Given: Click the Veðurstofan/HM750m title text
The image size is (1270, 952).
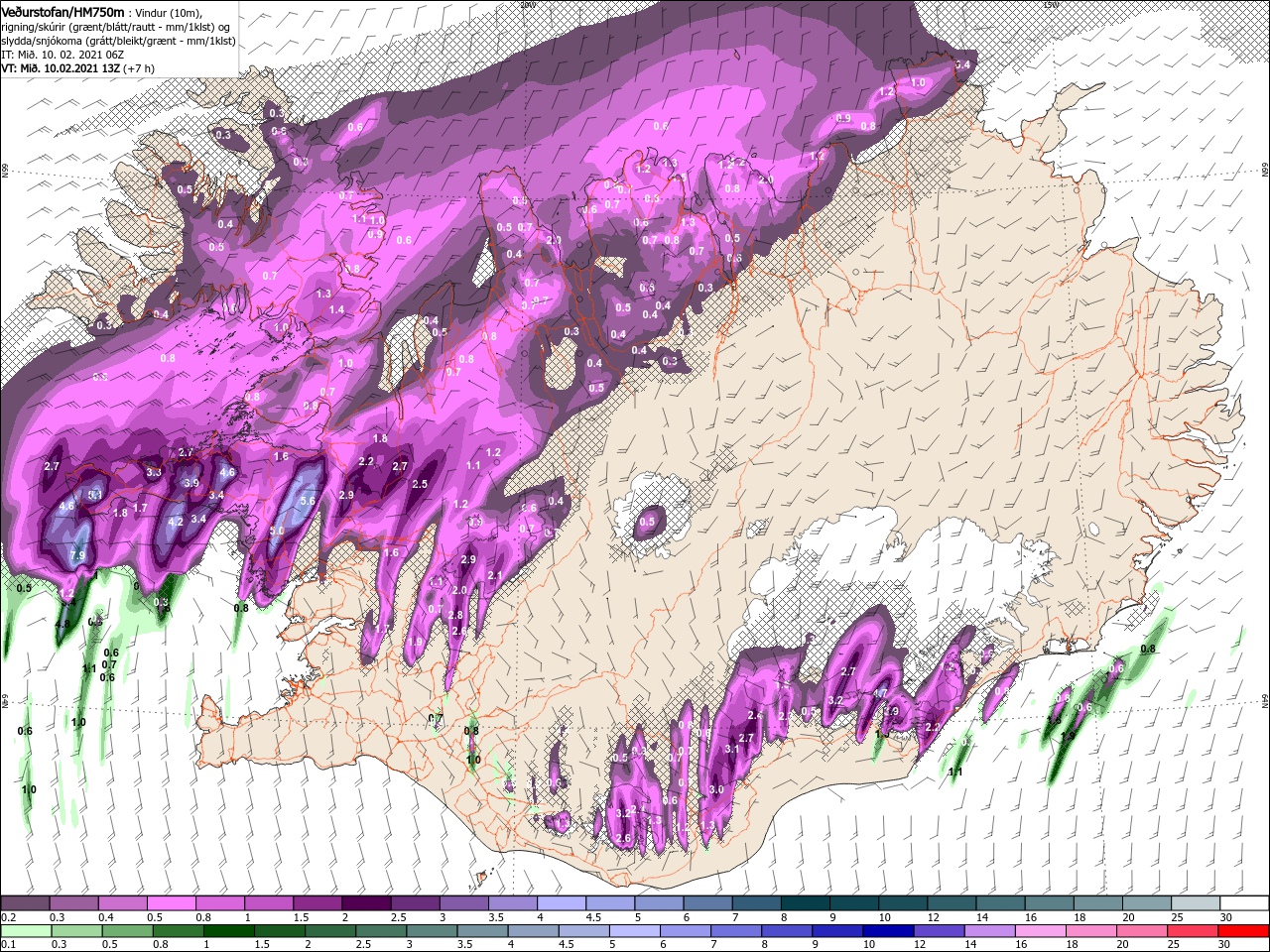Looking at the screenshot, I should [x=63, y=11].
